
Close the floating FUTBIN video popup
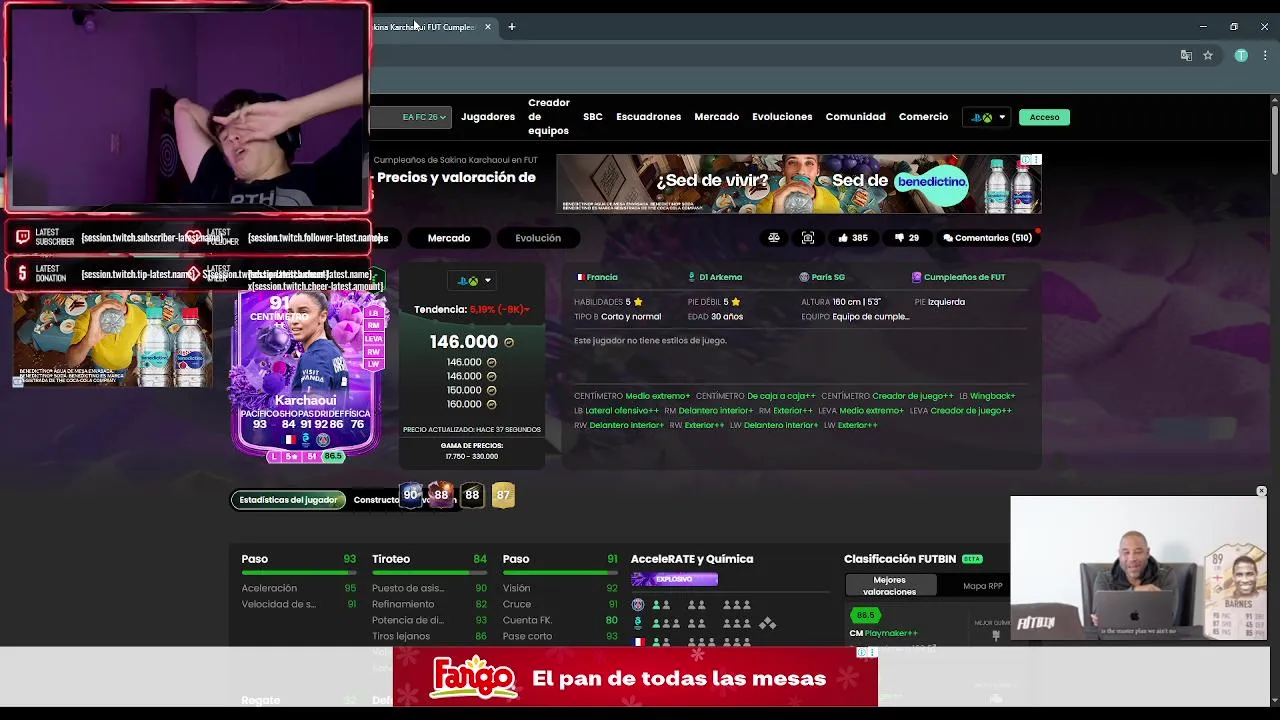tap(1261, 491)
